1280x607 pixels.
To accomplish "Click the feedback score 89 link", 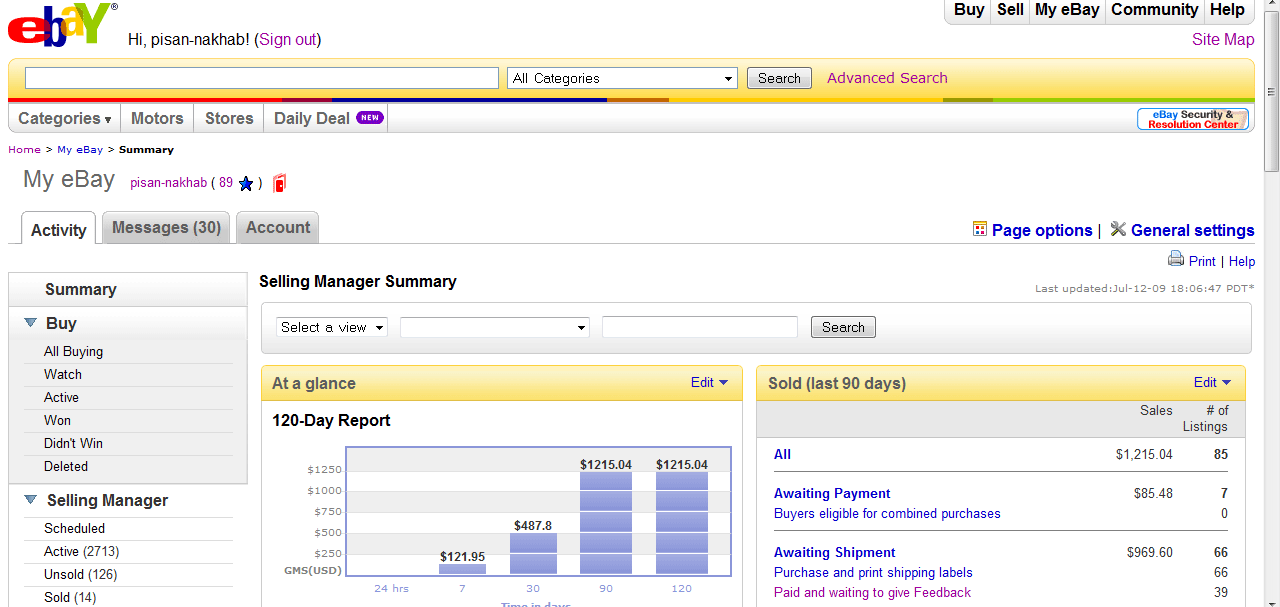I will tap(226, 183).
